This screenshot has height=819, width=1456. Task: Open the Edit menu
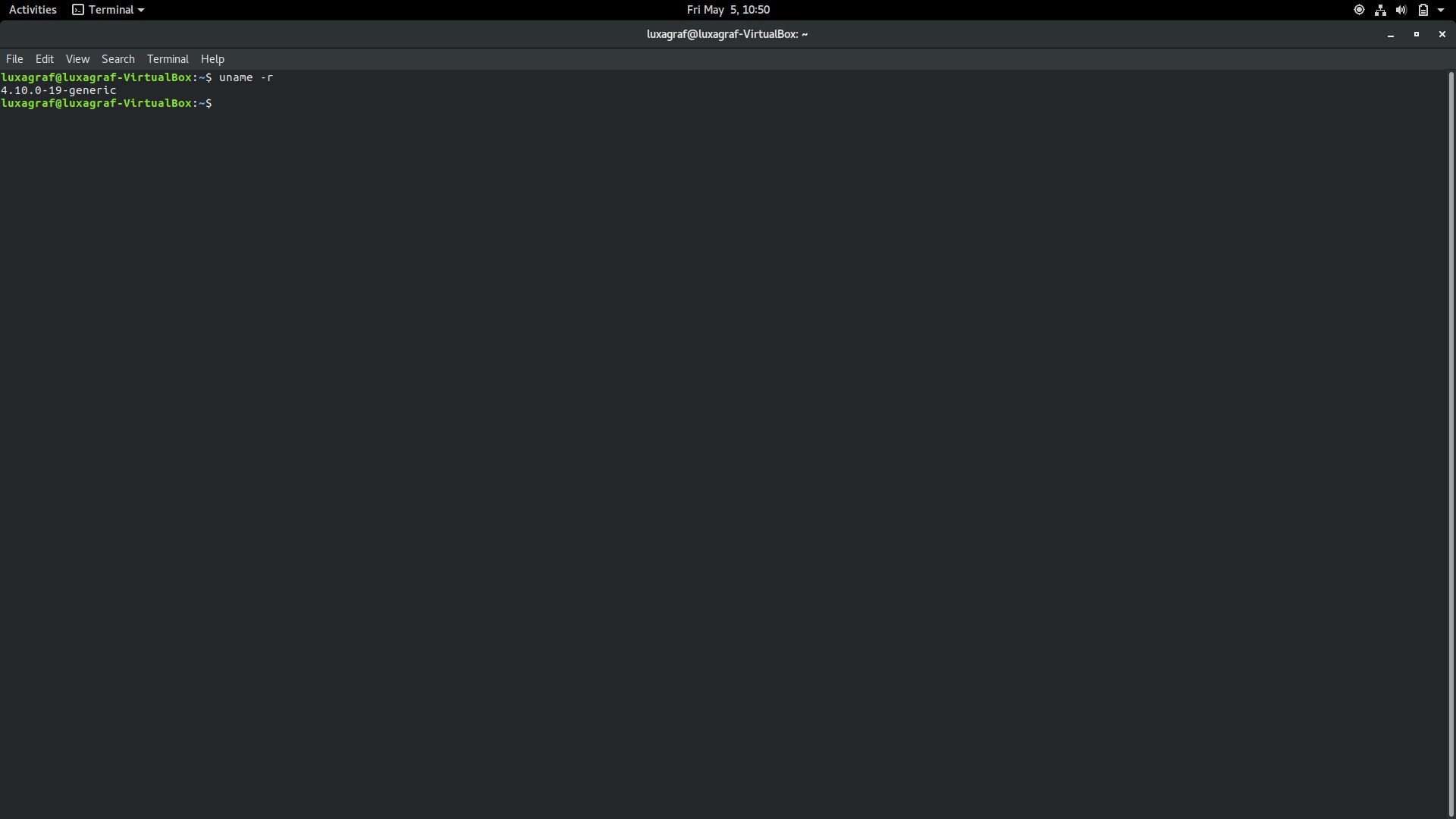pos(44,58)
